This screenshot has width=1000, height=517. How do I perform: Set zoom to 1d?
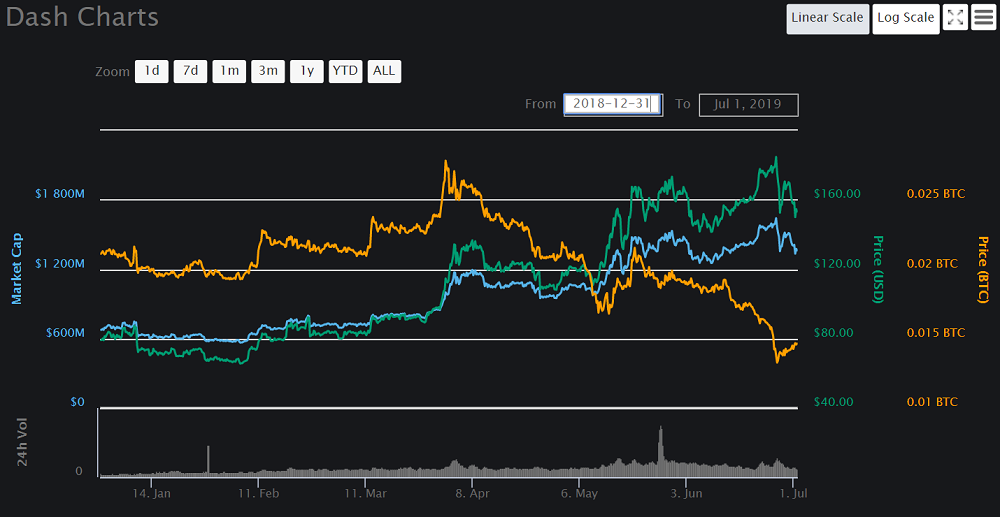click(x=152, y=71)
